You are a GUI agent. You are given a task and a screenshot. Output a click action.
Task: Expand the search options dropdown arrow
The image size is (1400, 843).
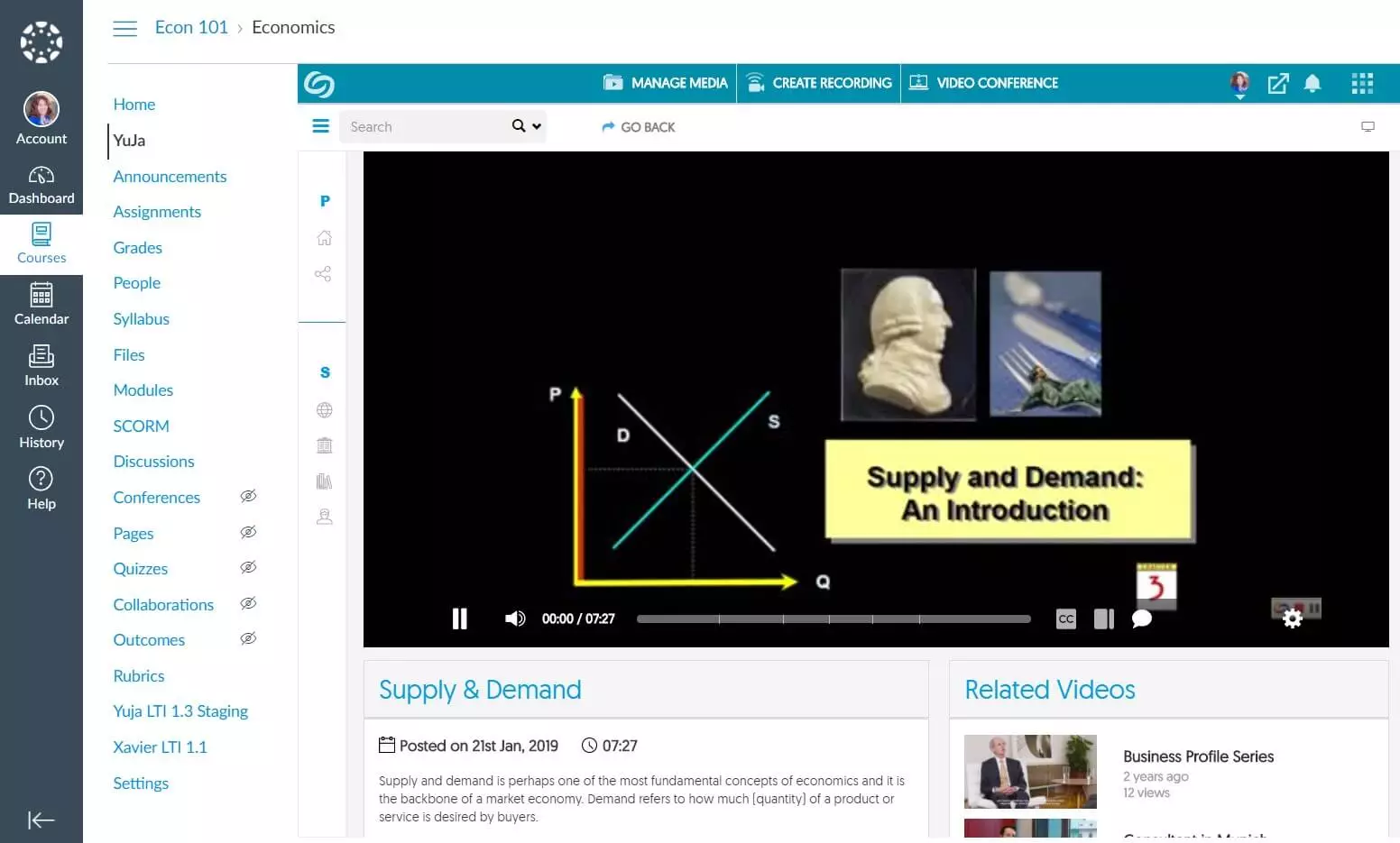pos(537,126)
